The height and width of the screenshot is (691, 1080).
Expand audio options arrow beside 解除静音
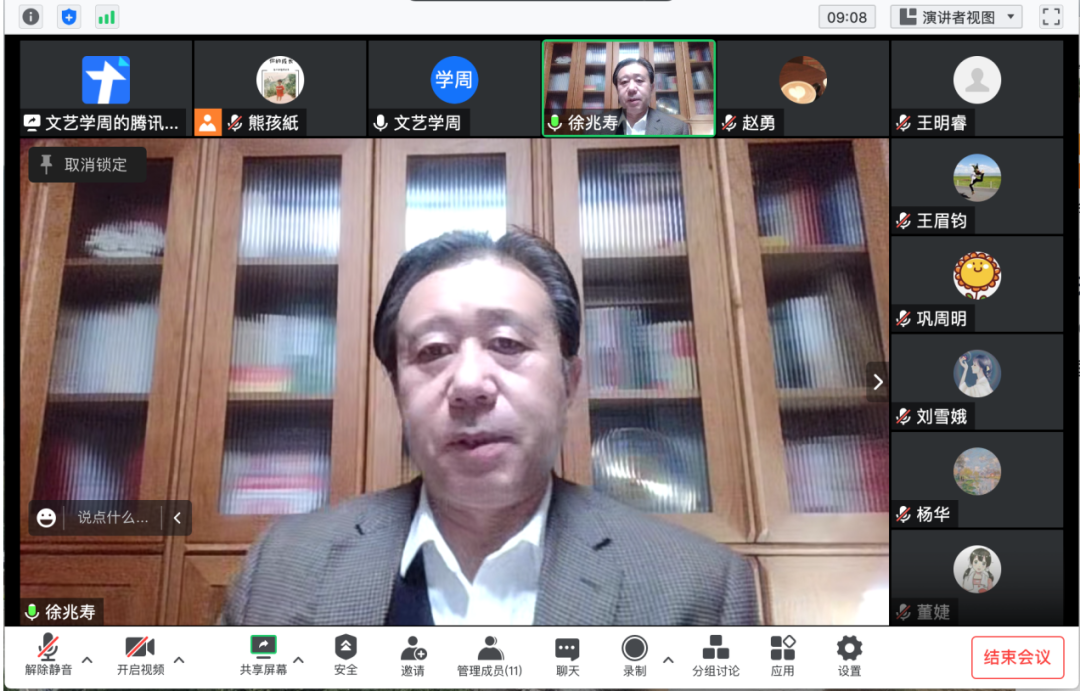click(87, 660)
